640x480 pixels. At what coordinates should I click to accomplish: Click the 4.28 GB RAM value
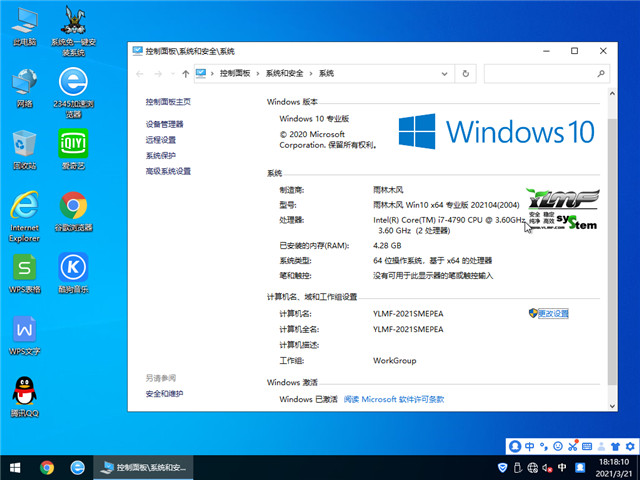click(x=387, y=246)
